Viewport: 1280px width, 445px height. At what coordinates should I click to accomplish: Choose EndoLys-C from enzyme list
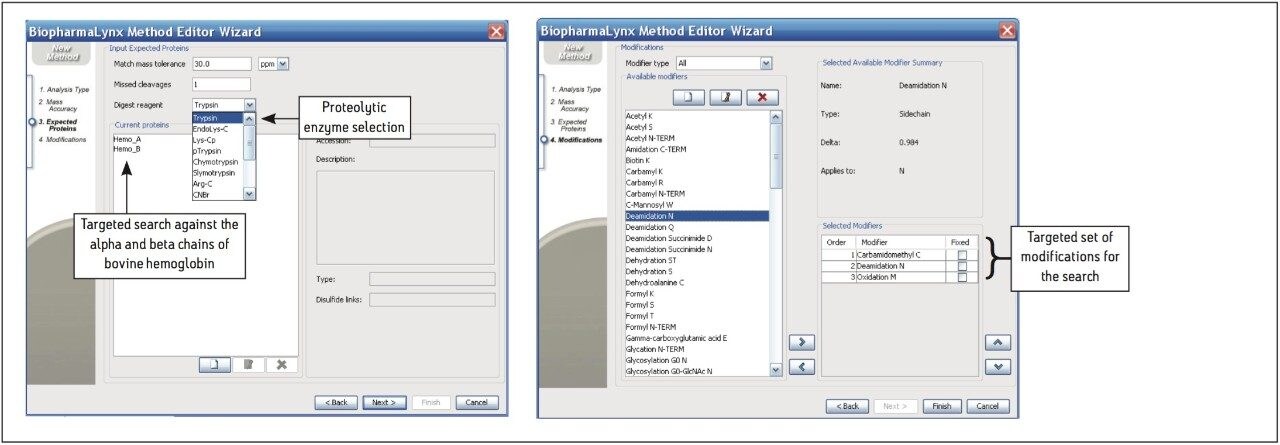[218, 128]
